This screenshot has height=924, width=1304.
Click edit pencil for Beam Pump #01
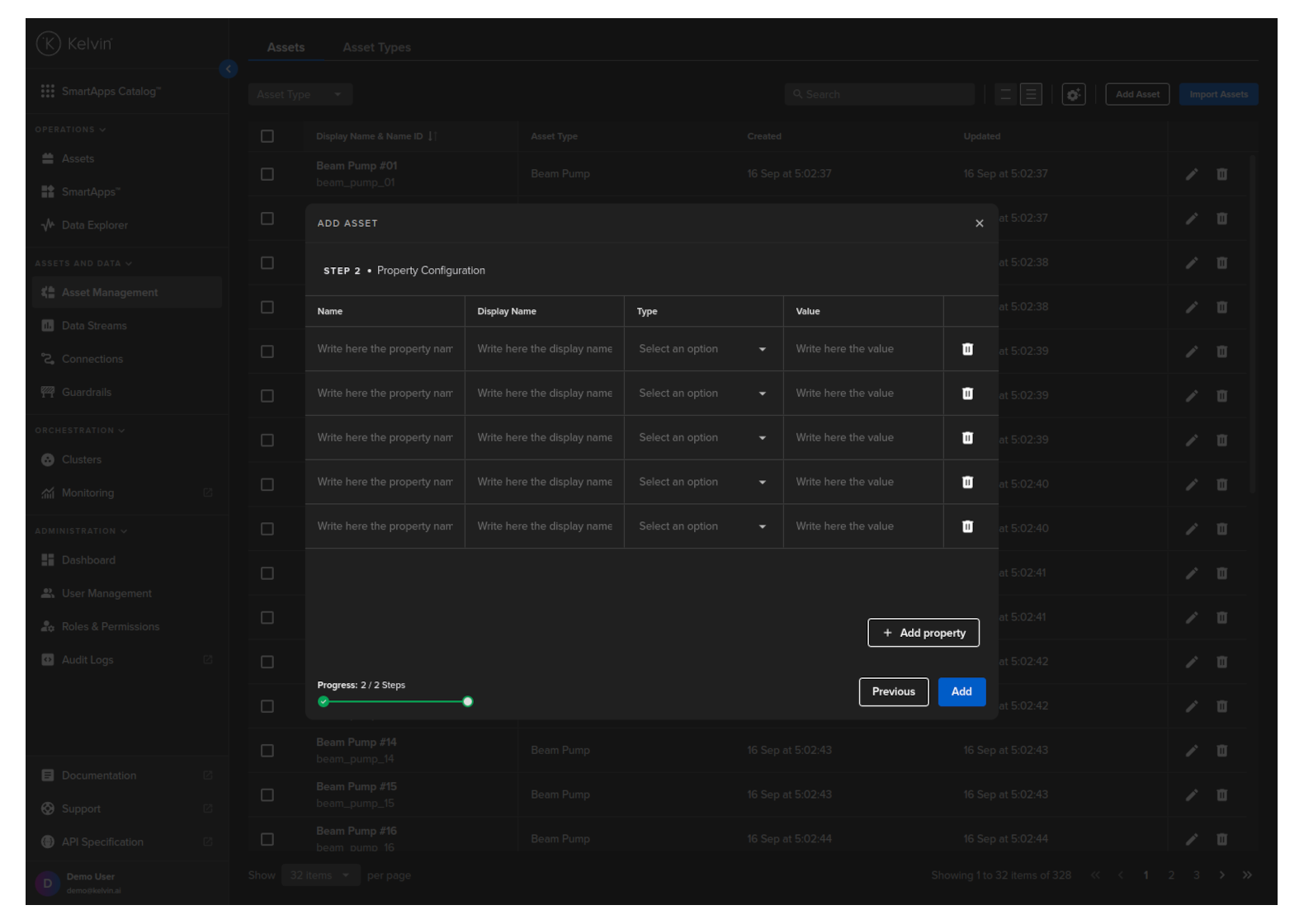[1191, 174]
